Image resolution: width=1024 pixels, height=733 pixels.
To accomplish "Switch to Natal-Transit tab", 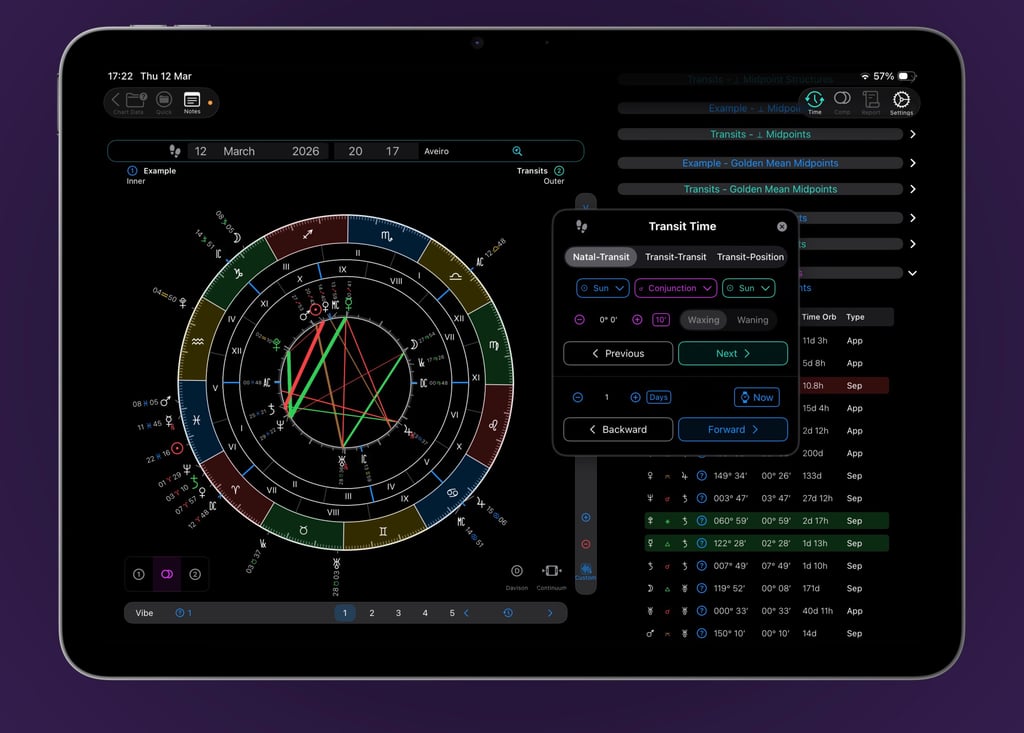I will (x=601, y=257).
